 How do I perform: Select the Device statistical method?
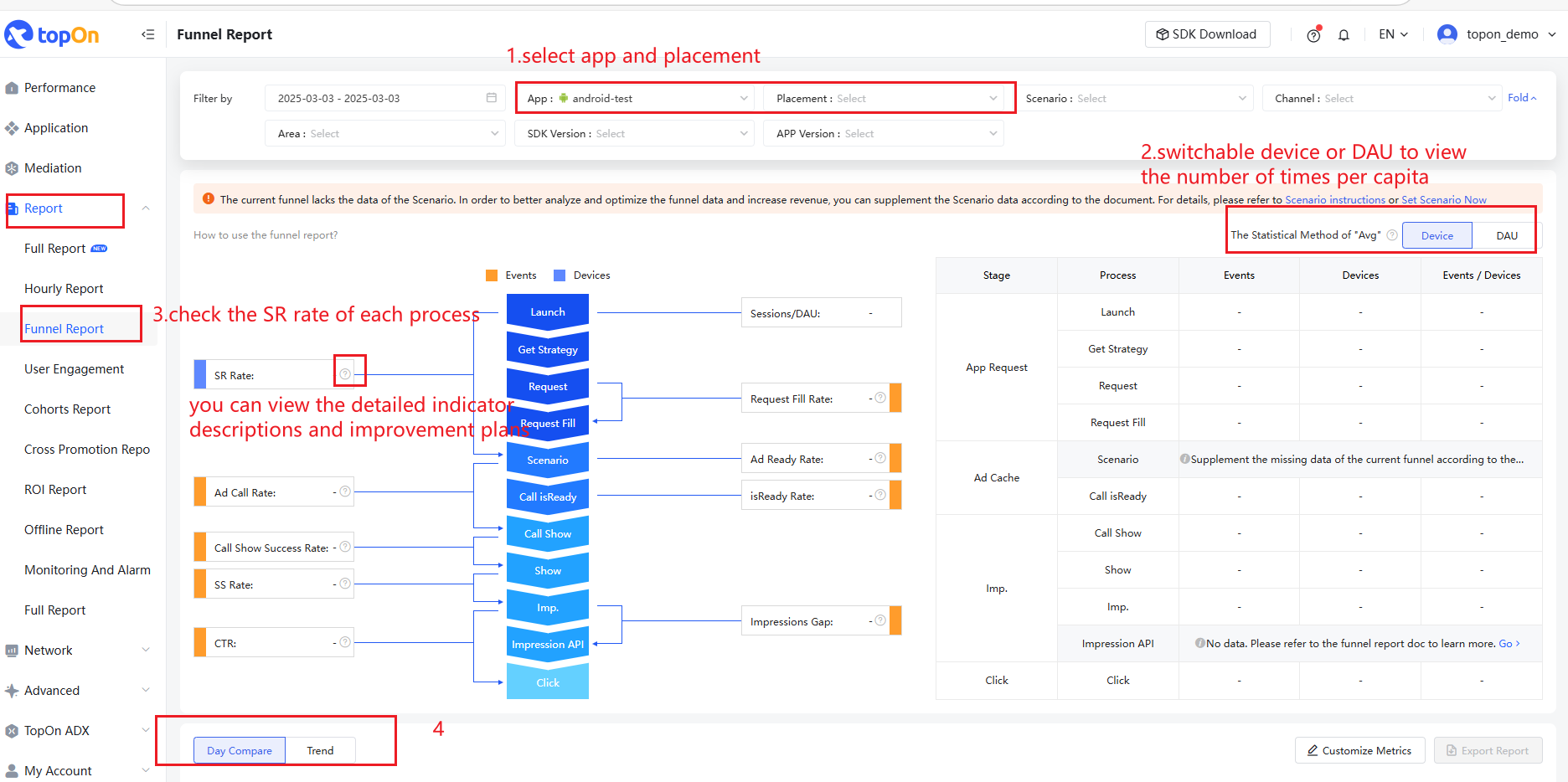click(x=1437, y=235)
